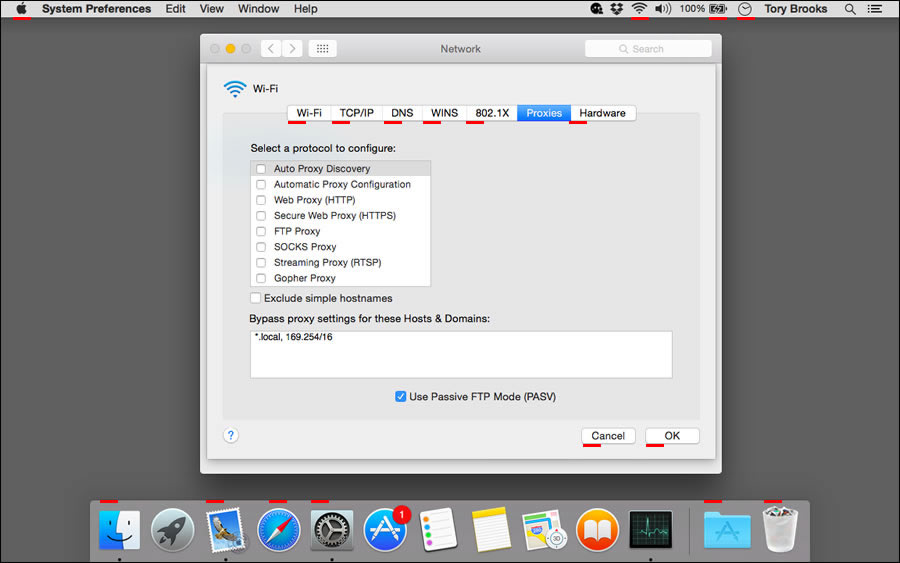This screenshot has height=563, width=900.
Task: Open the Edit menu
Action: tap(175, 9)
